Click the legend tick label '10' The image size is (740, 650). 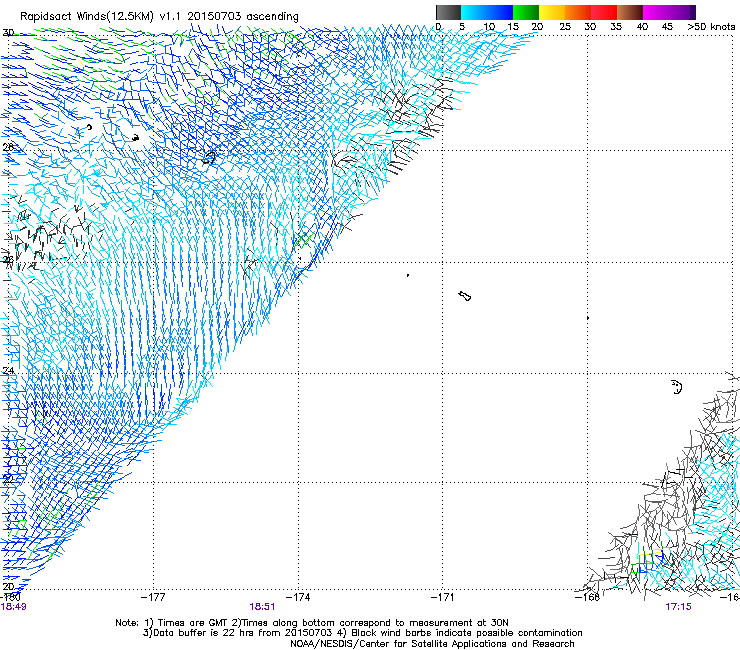coord(488,27)
